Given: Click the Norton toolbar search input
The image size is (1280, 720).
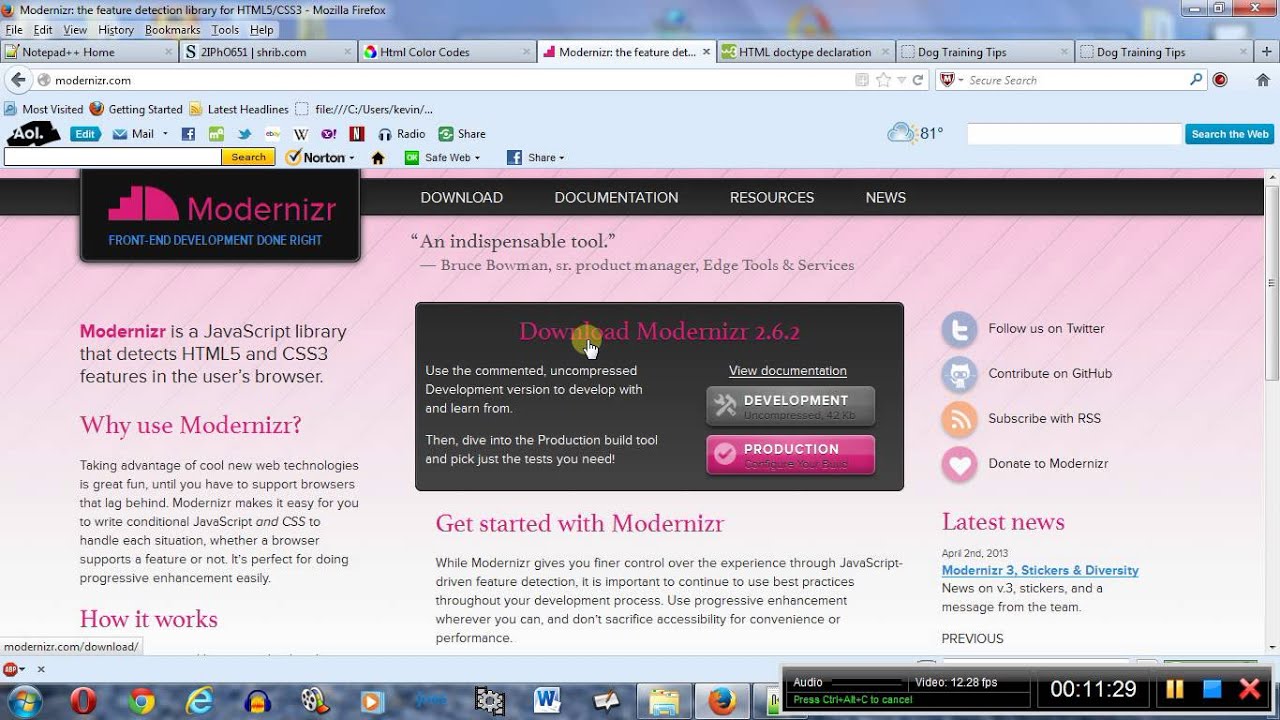Looking at the screenshot, I should [x=113, y=157].
